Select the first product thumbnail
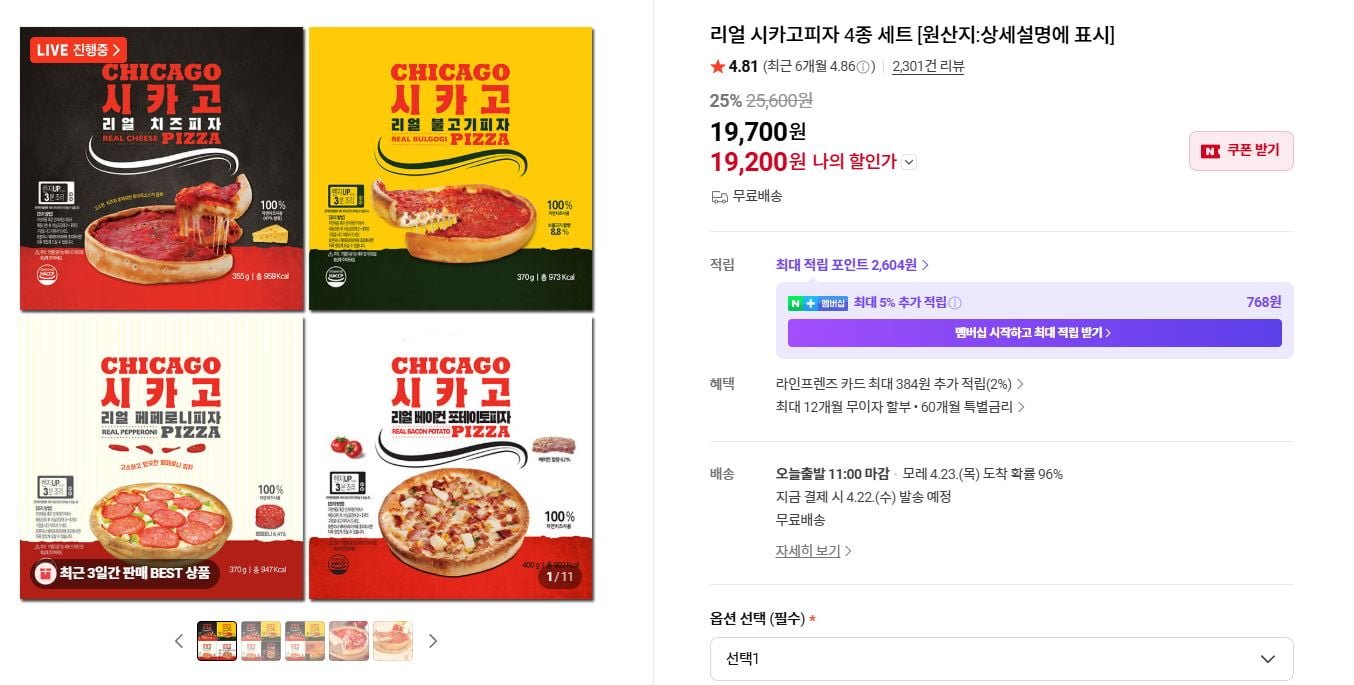 pos(217,641)
